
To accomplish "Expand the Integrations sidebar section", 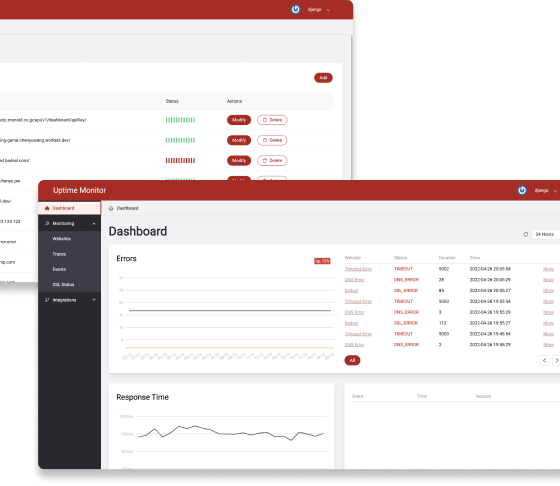I will pyautogui.click(x=69, y=300).
